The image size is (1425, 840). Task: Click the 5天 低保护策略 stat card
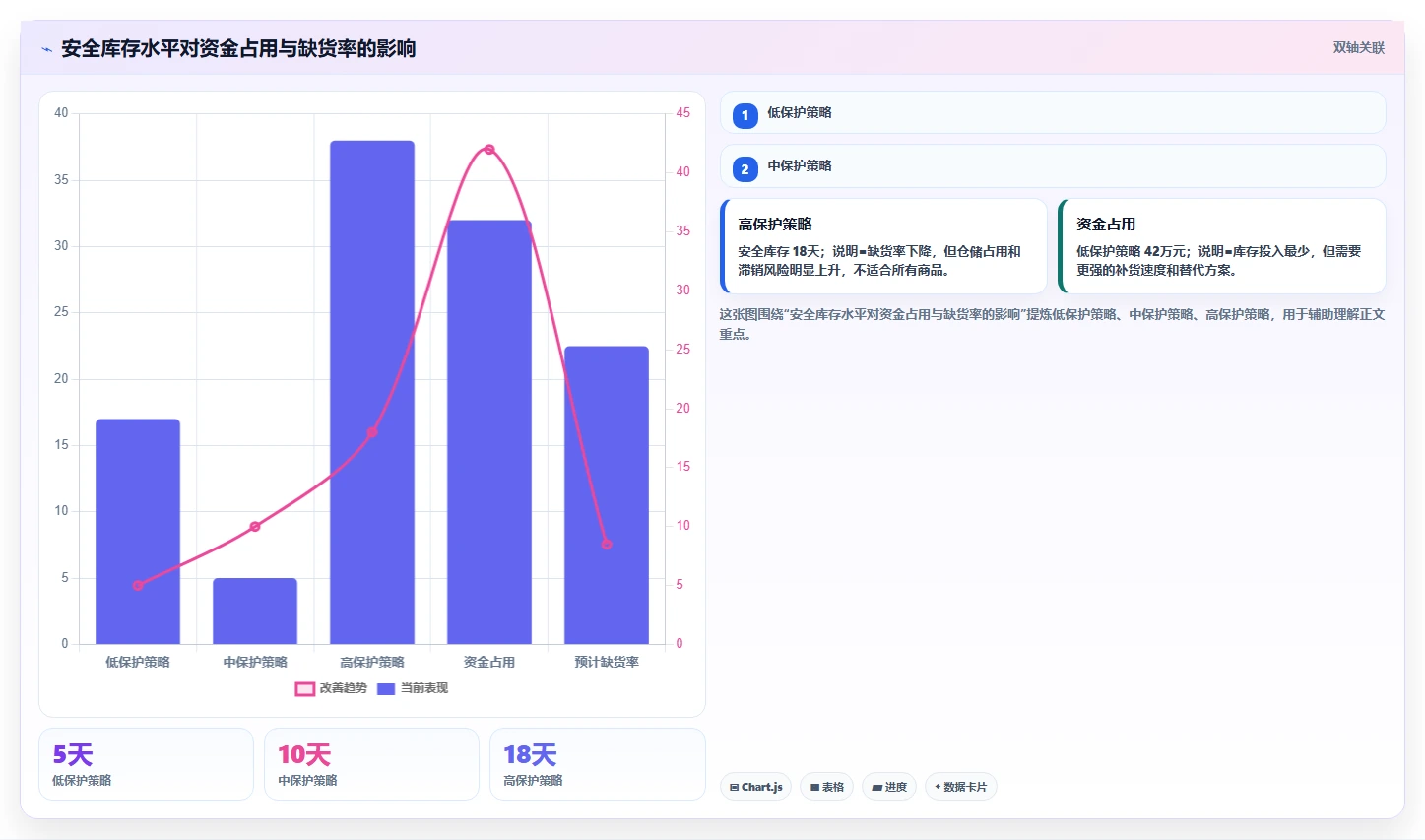[x=146, y=764]
